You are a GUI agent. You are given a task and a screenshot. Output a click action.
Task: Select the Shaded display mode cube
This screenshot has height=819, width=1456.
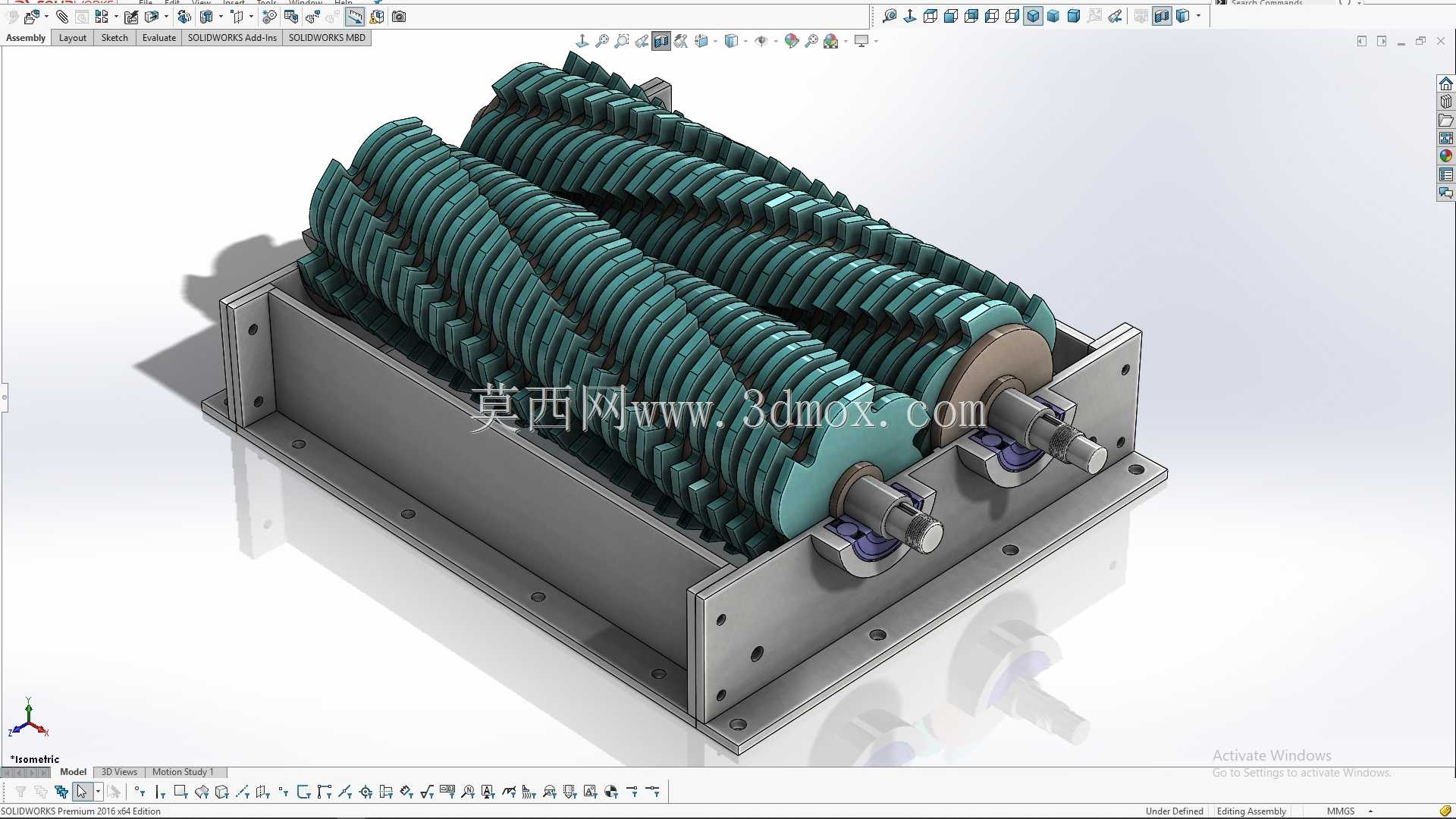coord(1053,16)
